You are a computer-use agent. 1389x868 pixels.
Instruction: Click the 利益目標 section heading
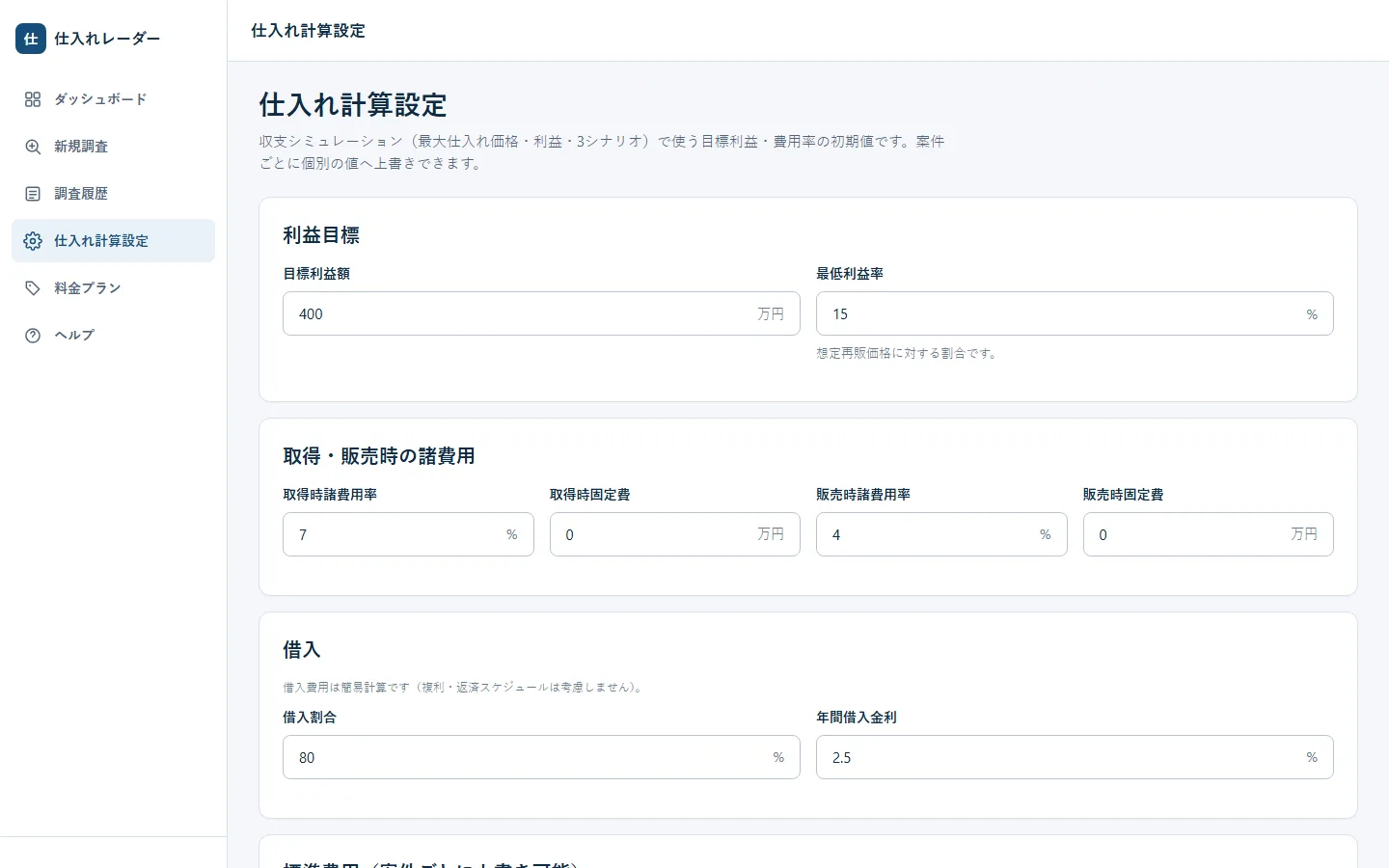[321, 235]
